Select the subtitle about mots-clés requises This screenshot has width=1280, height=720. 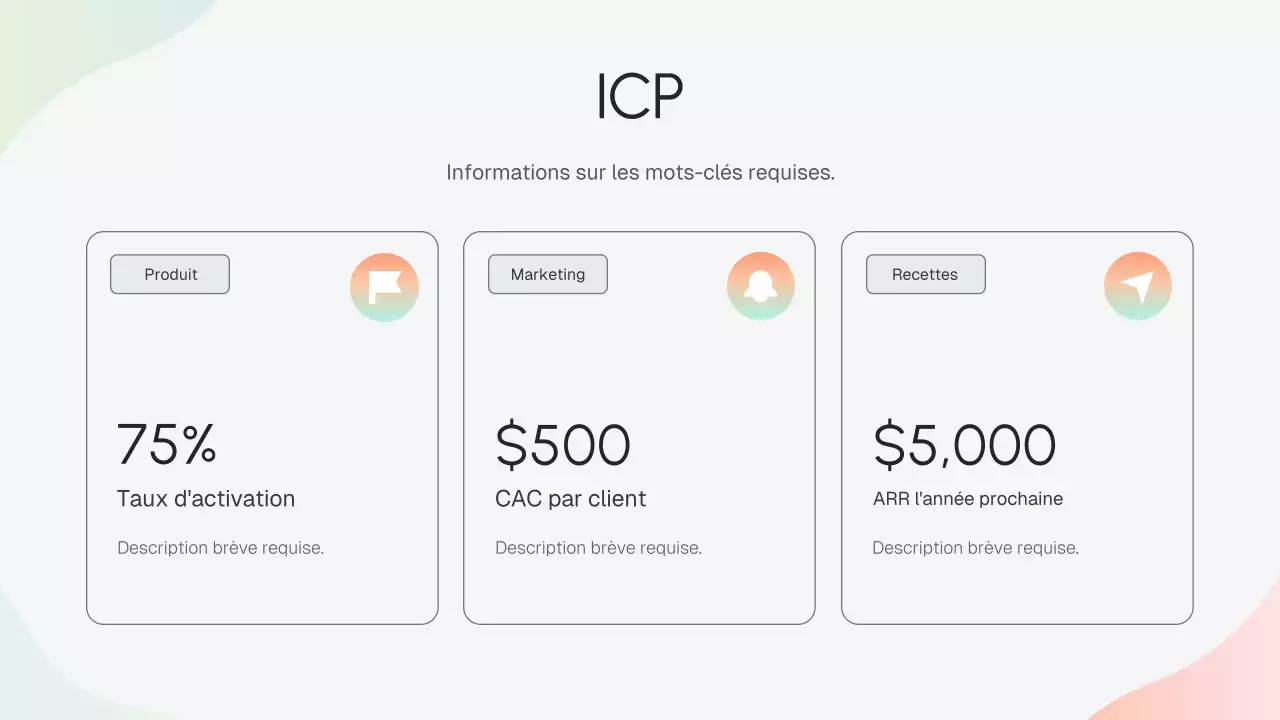(640, 172)
